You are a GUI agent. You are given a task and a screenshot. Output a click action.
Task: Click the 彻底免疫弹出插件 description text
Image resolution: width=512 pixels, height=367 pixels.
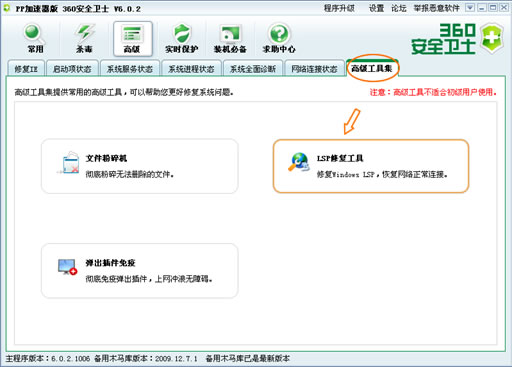(x=149, y=279)
